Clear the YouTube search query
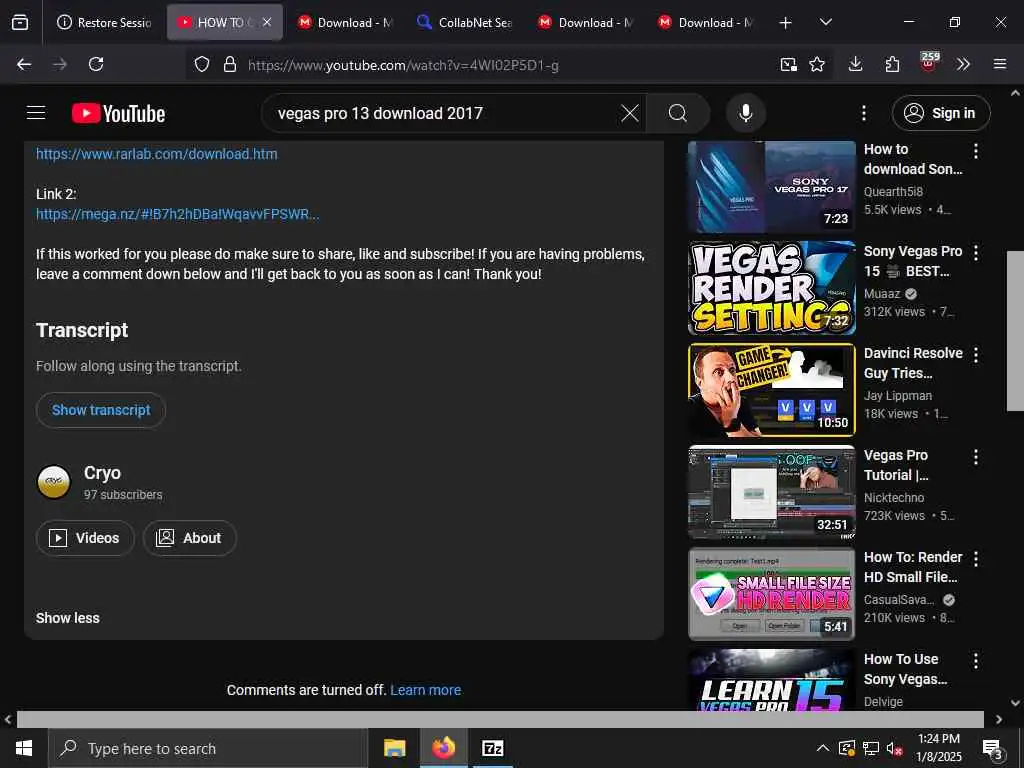The image size is (1024, 768). tap(630, 113)
